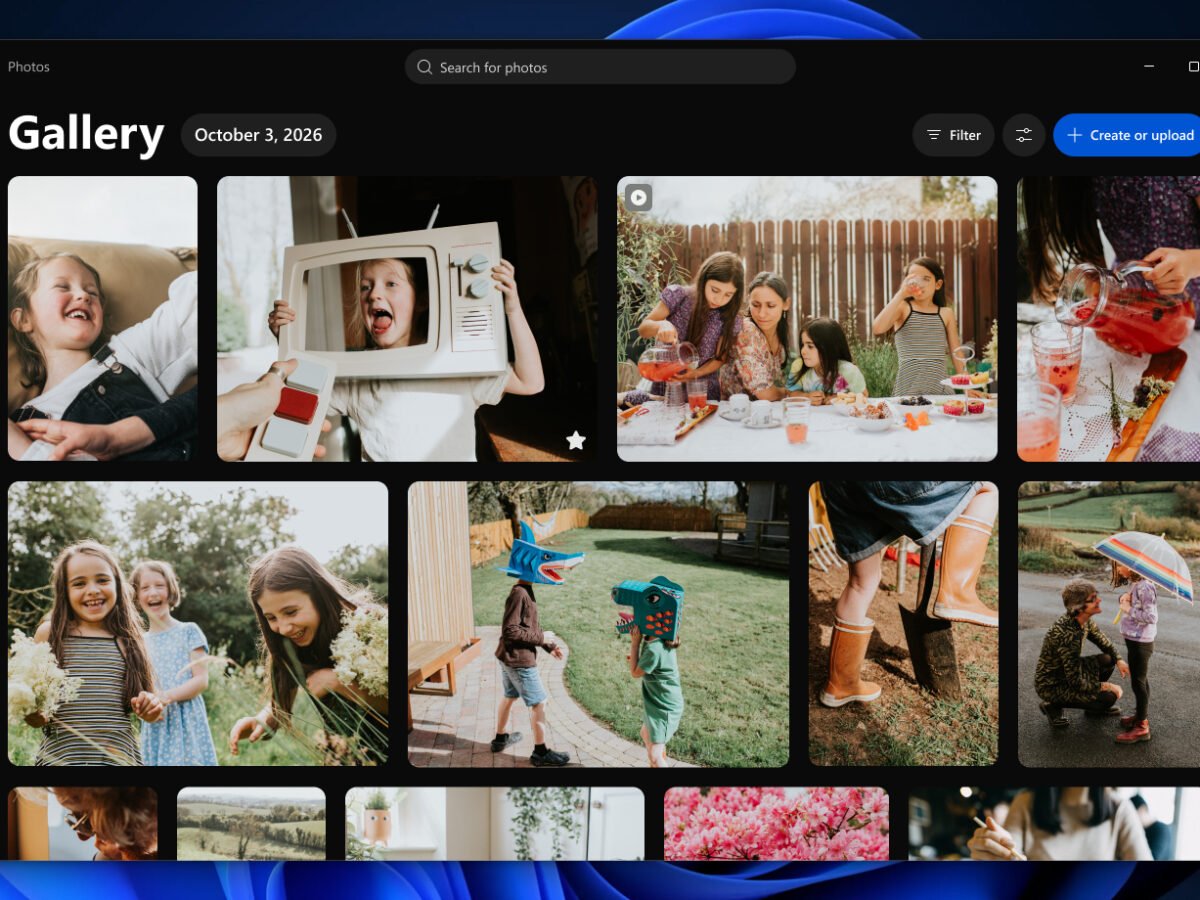The image size is (1200, 900).
Task: Open the cardboard TV costume photo
Action: tap(407, 319)
